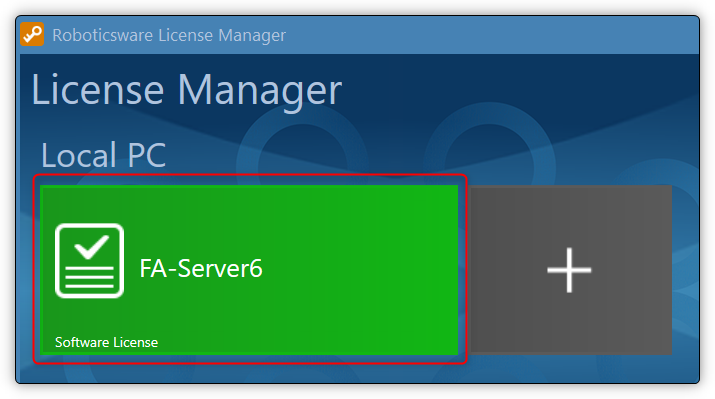Click the FA-Server6 product name text
This screenshot has width=715, height=399.
coord(201,268)
